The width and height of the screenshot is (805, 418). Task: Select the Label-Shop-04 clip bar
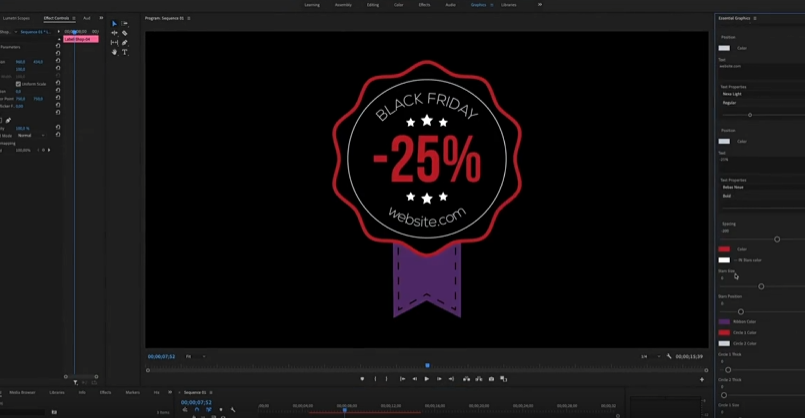[x=81, y=39]
